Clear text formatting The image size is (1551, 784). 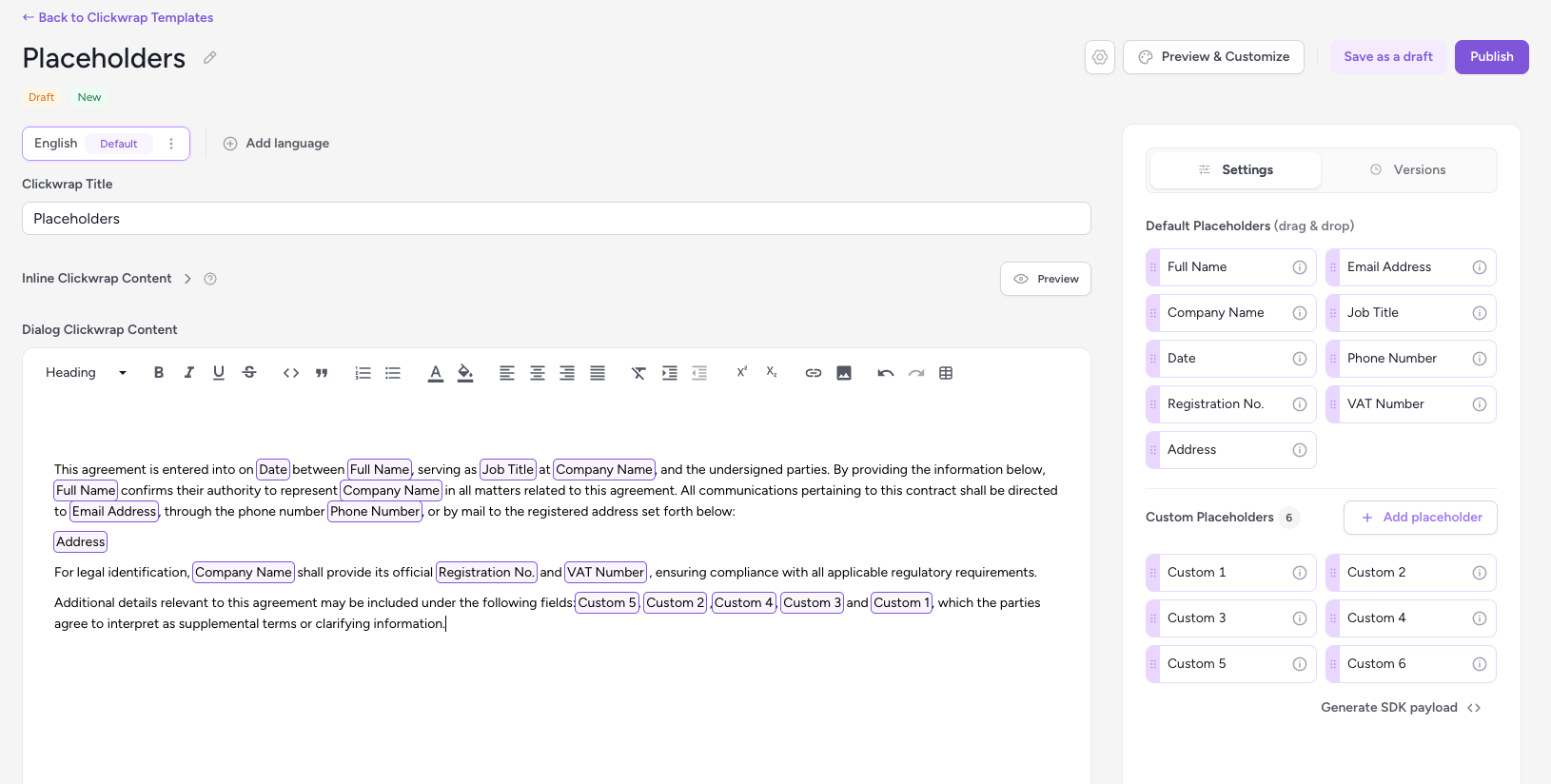pyautogui.click(x=638, y=373)
